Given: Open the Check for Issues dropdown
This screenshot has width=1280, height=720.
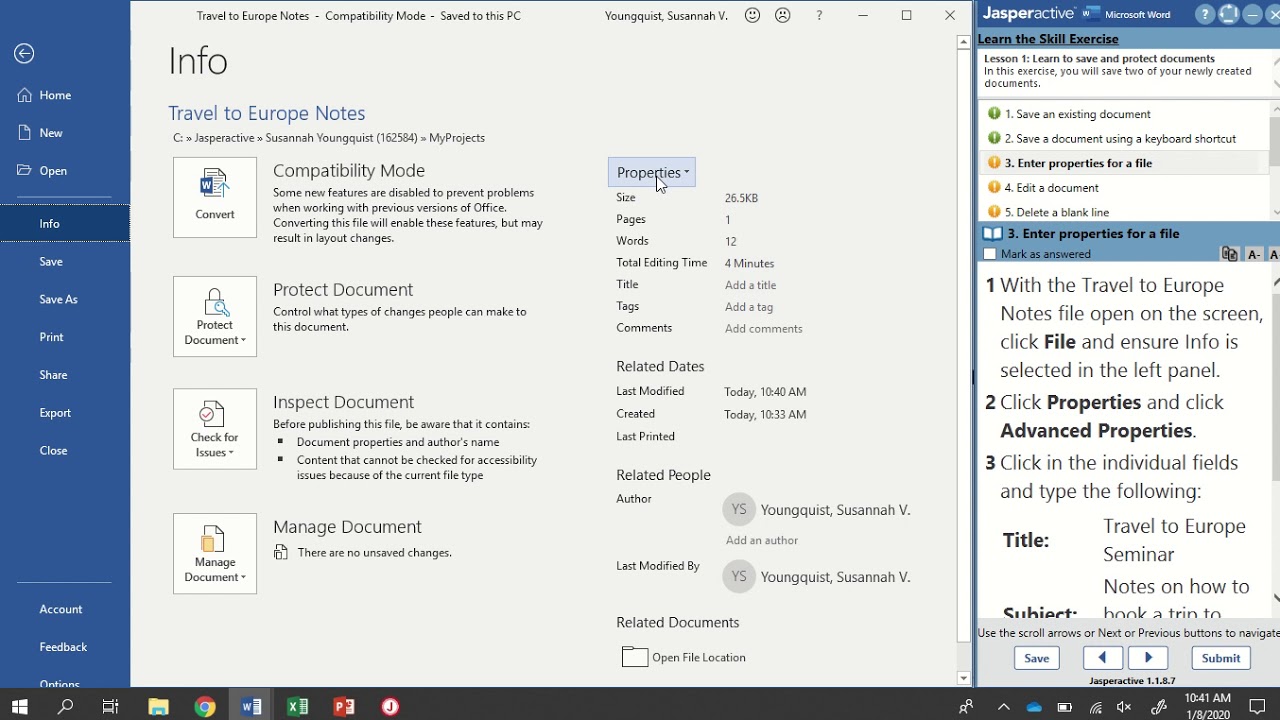Looking at the screenshot, I should [x=215, y=429].
